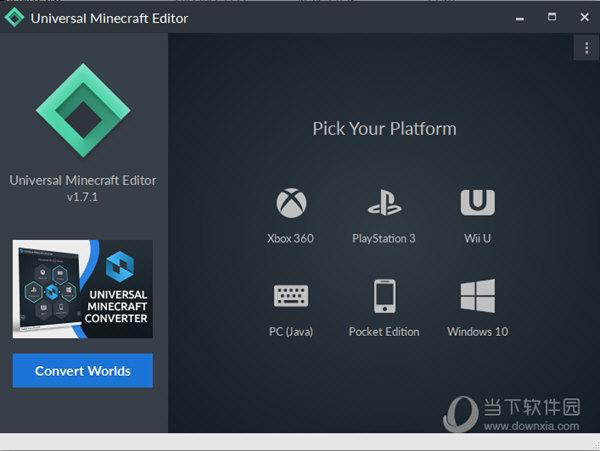Pick the Windows 10 logo icon
The width and height of the screenshot is (600, 451).
(478, 296)
